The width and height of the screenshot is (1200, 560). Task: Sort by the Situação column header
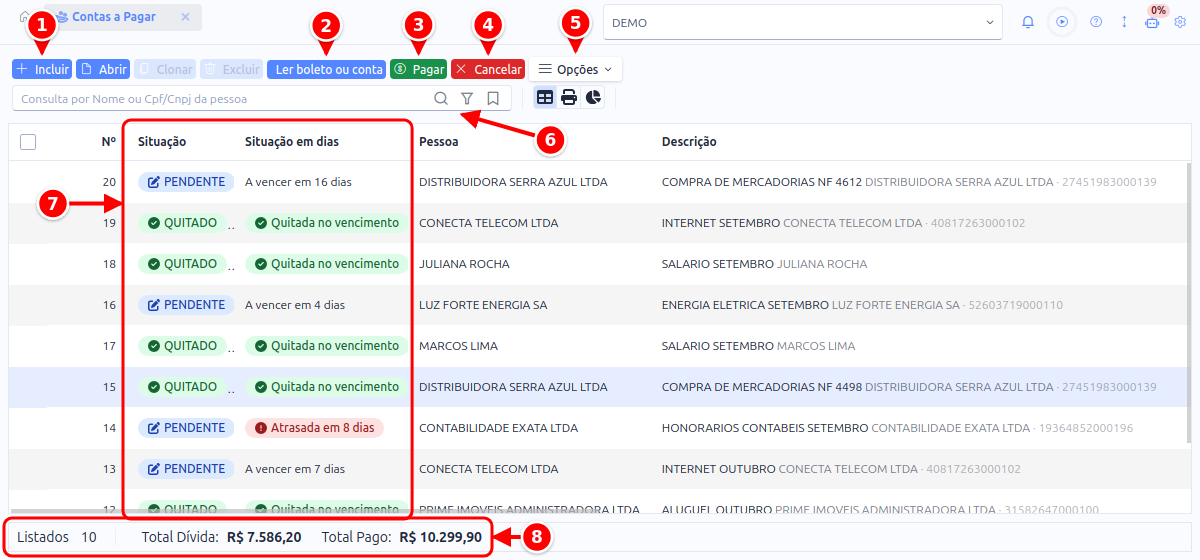tap(162, 142)
